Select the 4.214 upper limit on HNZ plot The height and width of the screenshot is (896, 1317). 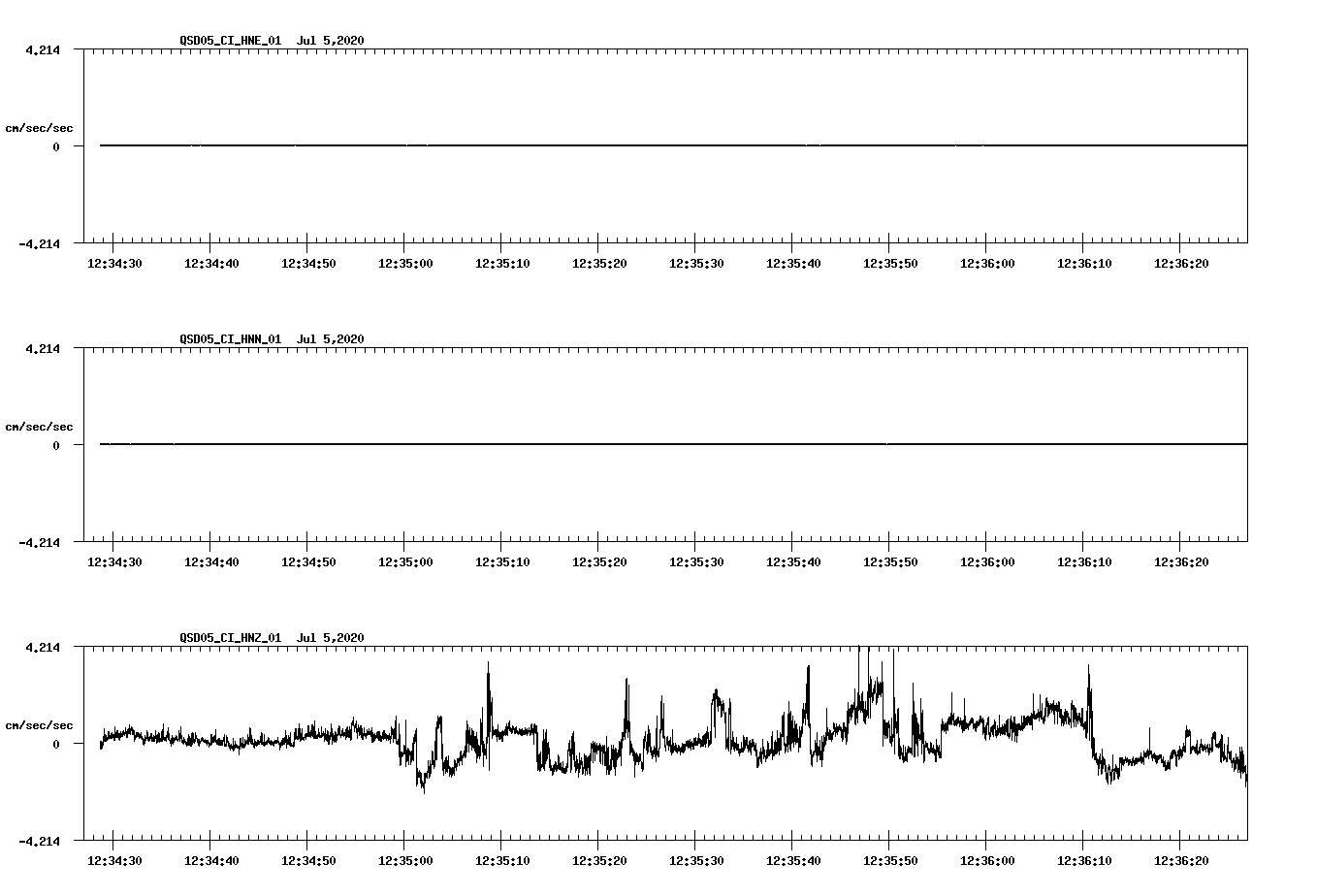tap(43, 648)
